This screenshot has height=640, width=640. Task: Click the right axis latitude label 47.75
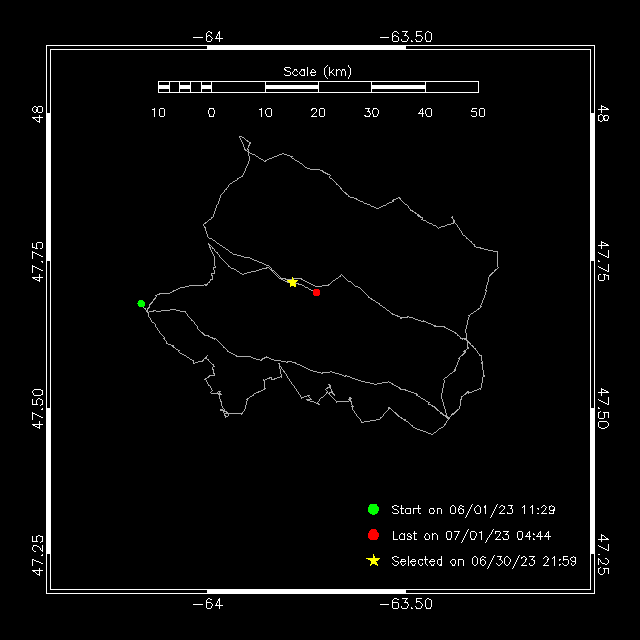(603, 262)
